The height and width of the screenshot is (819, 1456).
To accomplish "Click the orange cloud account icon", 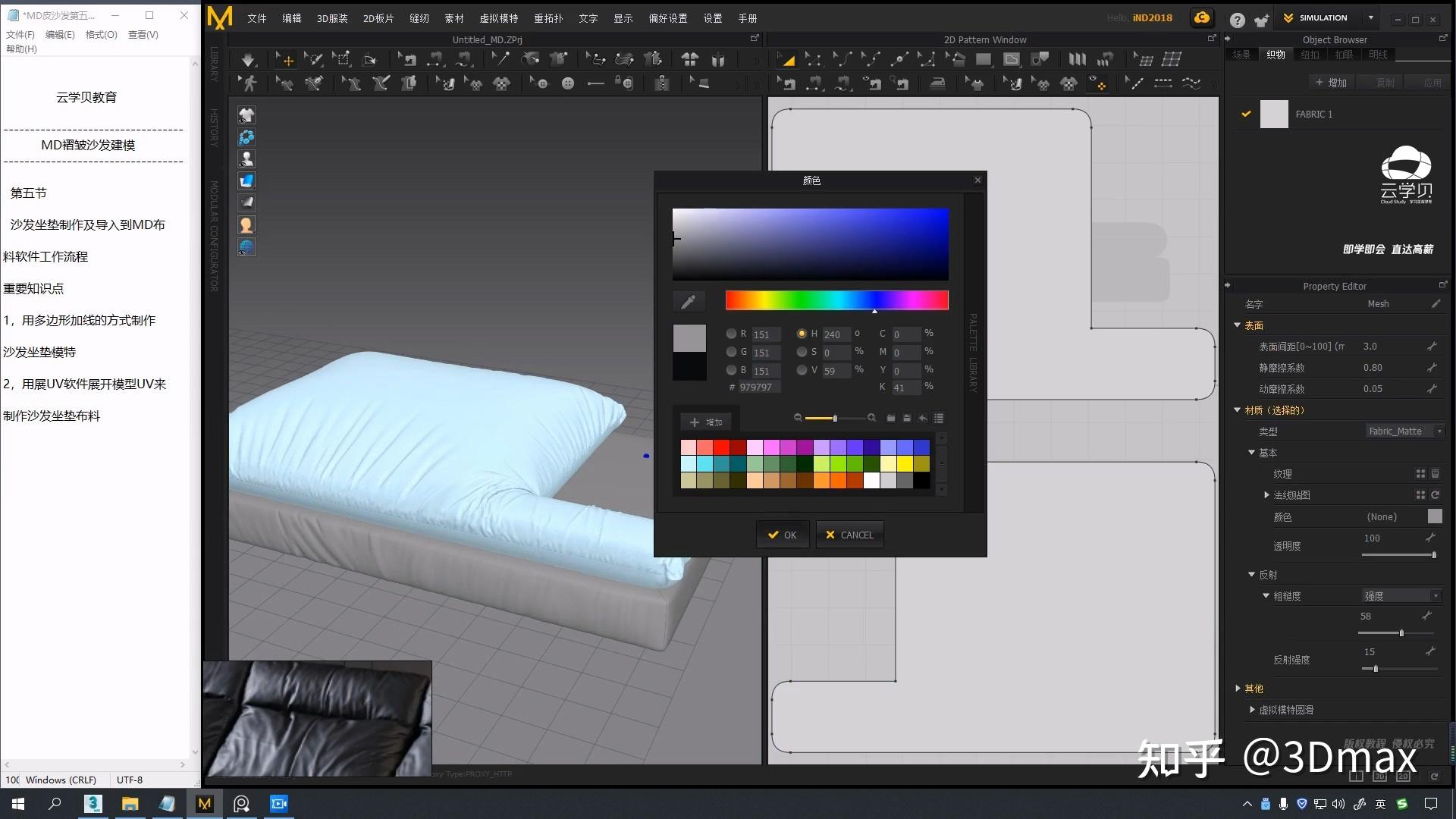I will click(x=1201, y=17).
